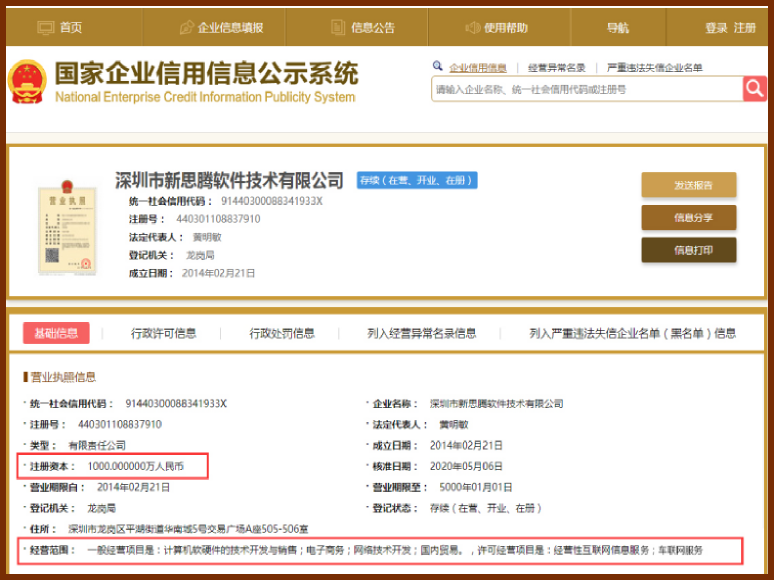The height and width of the screenshot is (580, 774).
Task: Switch to the 行政许可信息 tab
Action: click(163, 333)
